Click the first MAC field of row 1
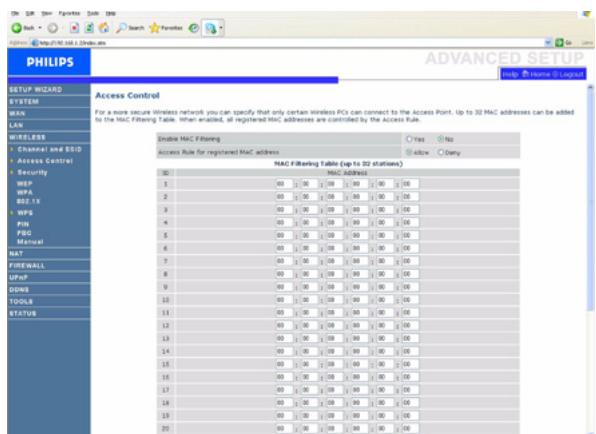This screenshot has width=596, height=434. 284,184
